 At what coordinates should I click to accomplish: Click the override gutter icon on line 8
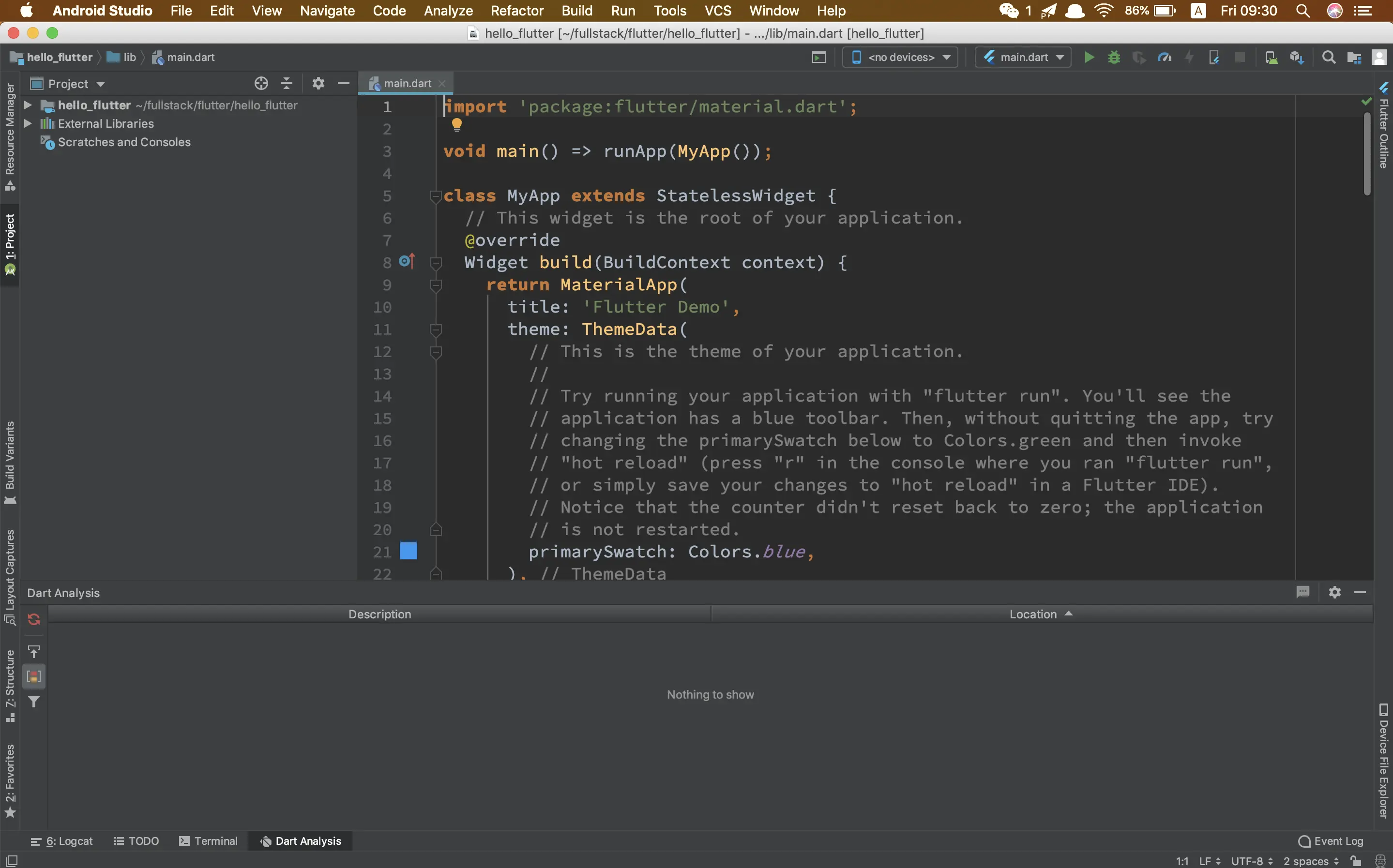click(x=407, y=262)
